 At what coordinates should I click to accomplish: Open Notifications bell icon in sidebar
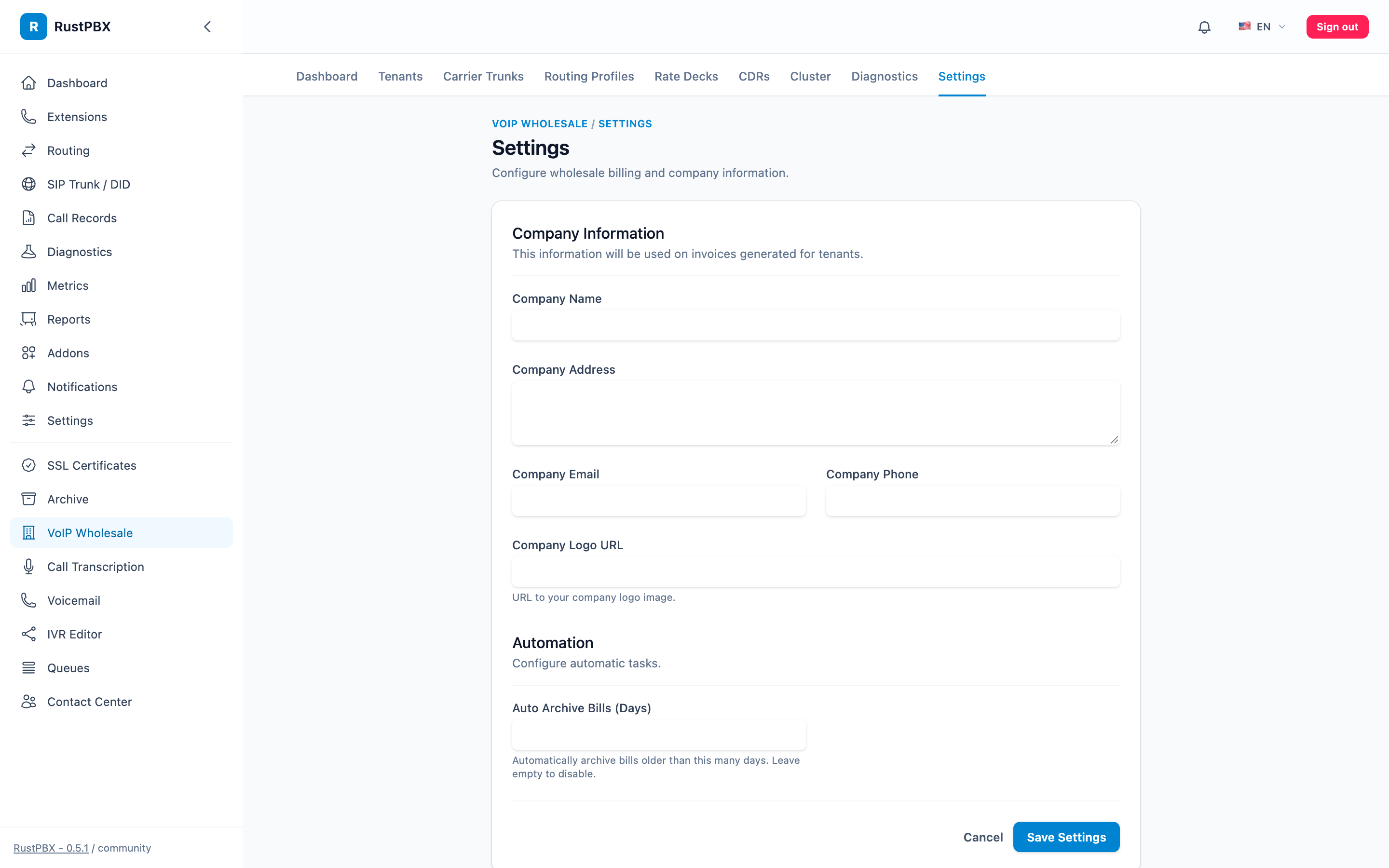29,387
